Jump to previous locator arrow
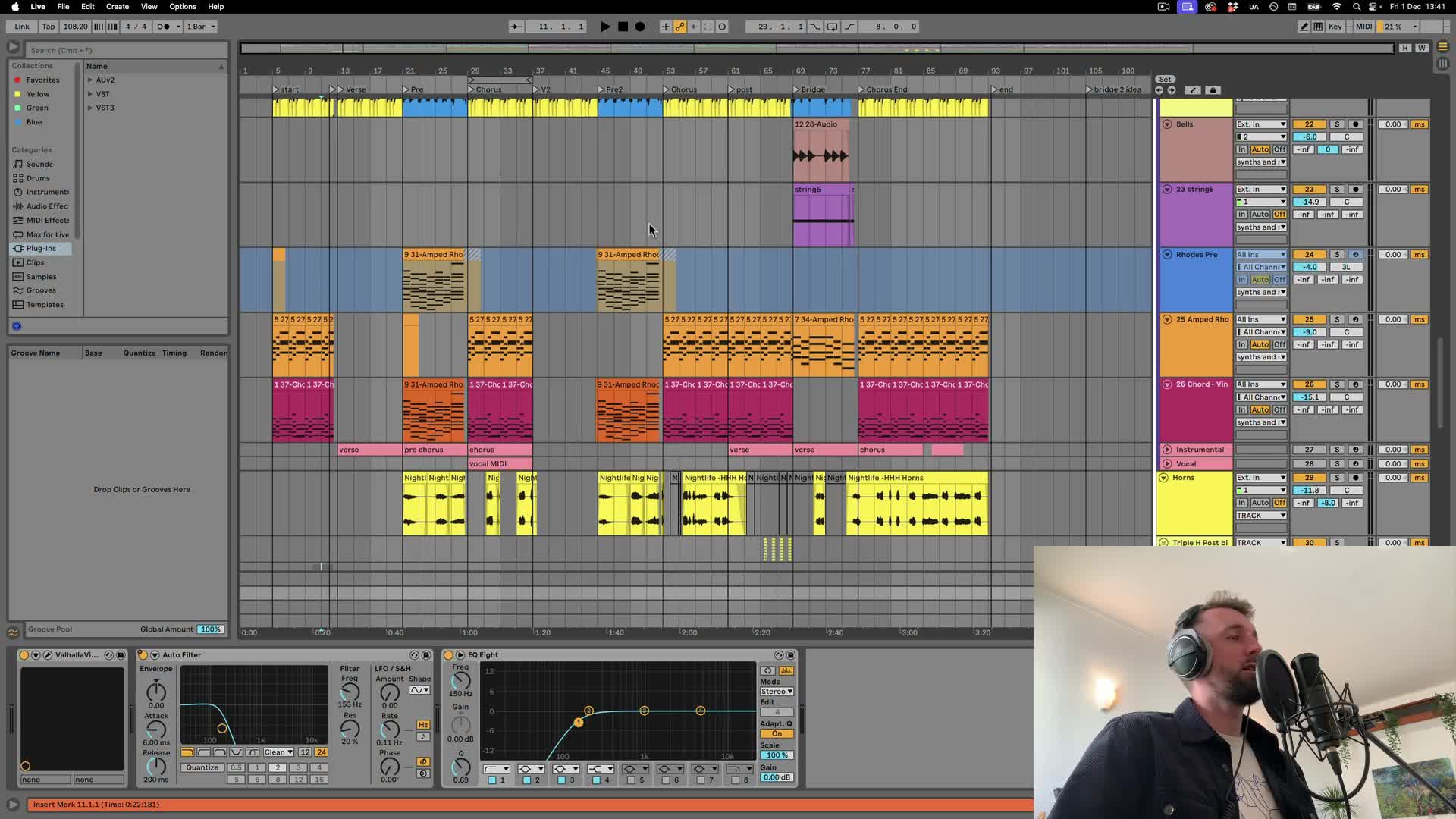This screenshot has height=819, width=1456. point(1159,90)
